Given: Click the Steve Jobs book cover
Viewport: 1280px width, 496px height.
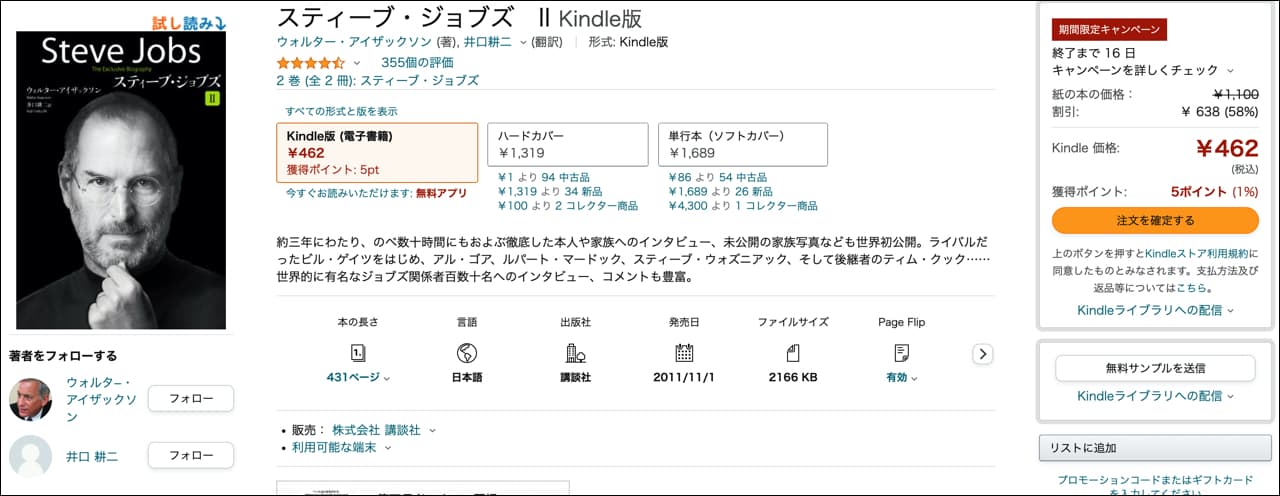Looking at the screenshot, I should point(121,180).
